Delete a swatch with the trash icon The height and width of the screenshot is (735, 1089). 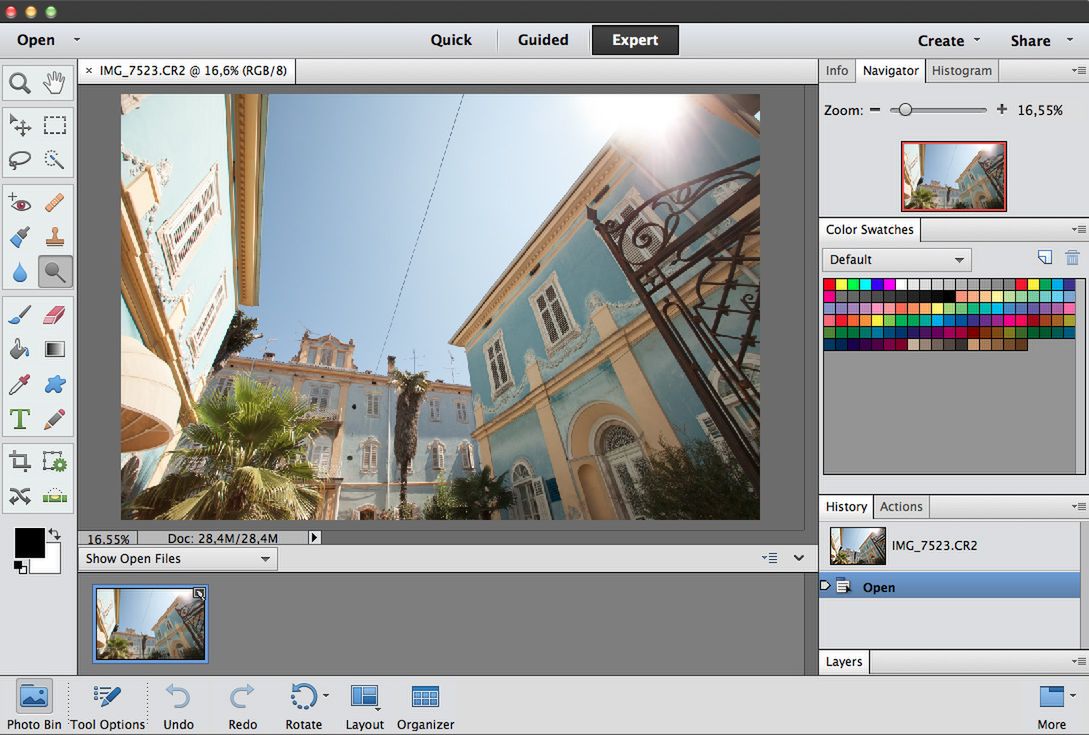point(1072,257)
